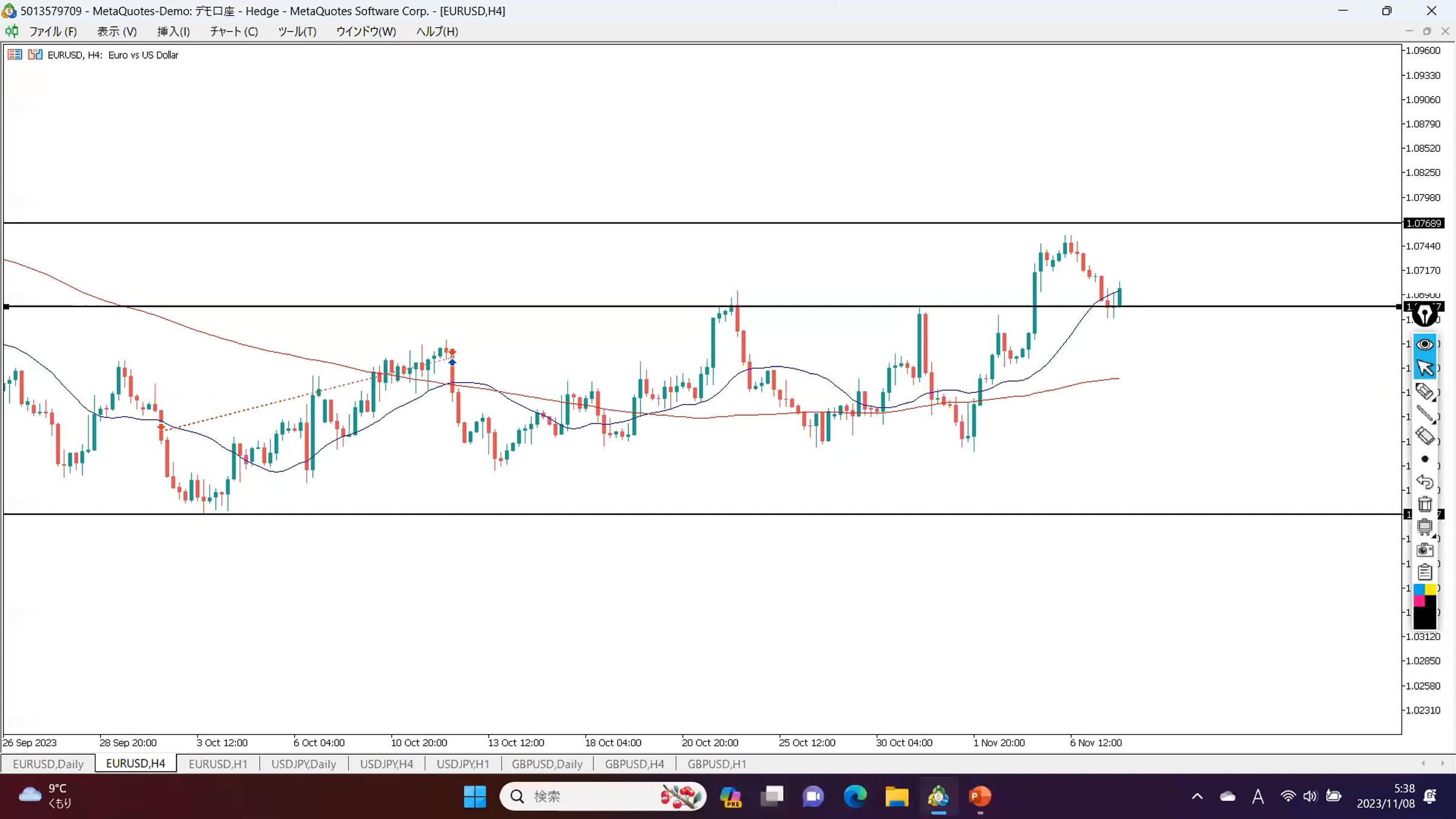Screen dimensions: 1456x819
Task: Select the eraser tool
Action: 1424,436
